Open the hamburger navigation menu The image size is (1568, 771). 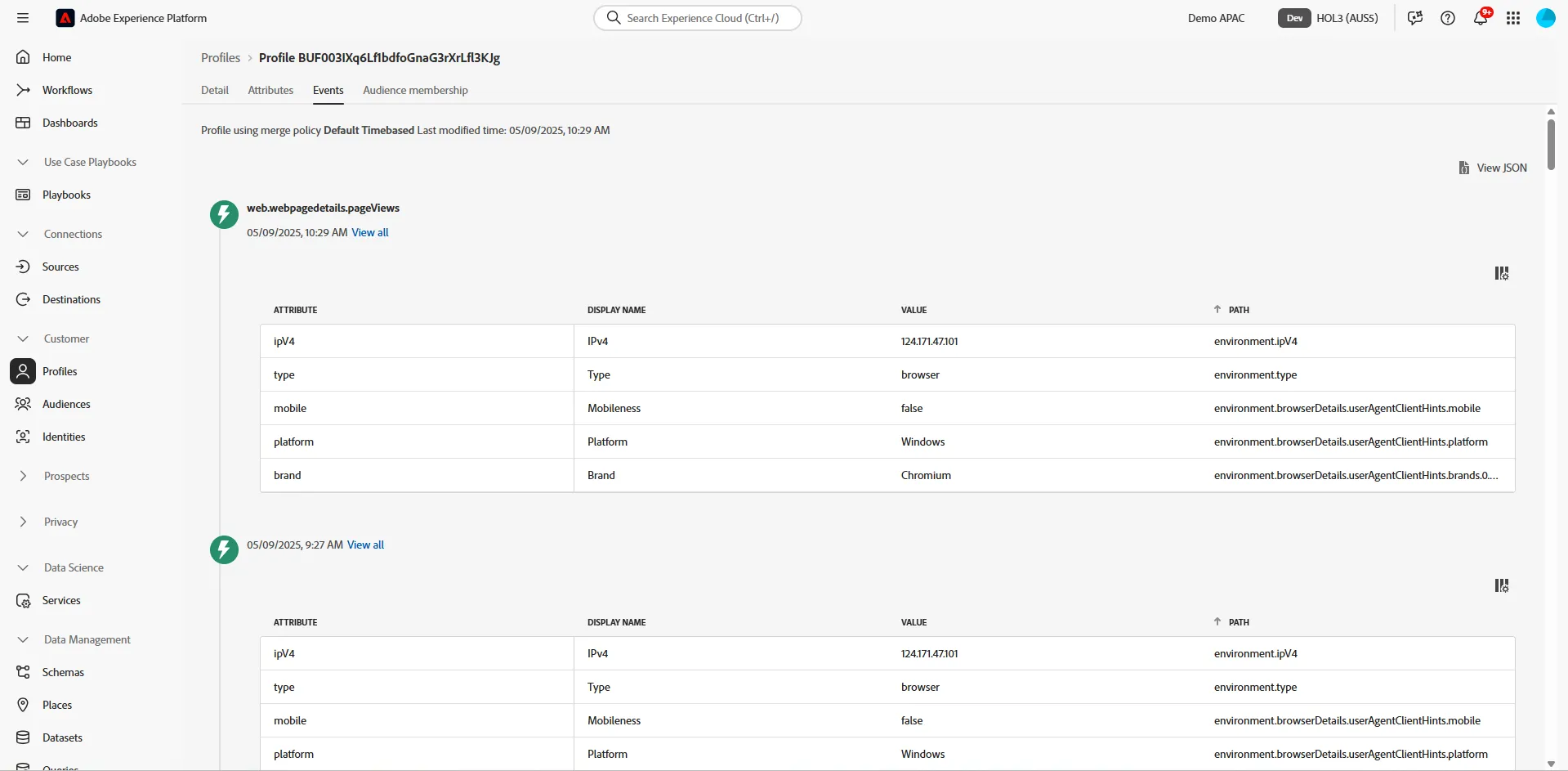click(23, 18)
